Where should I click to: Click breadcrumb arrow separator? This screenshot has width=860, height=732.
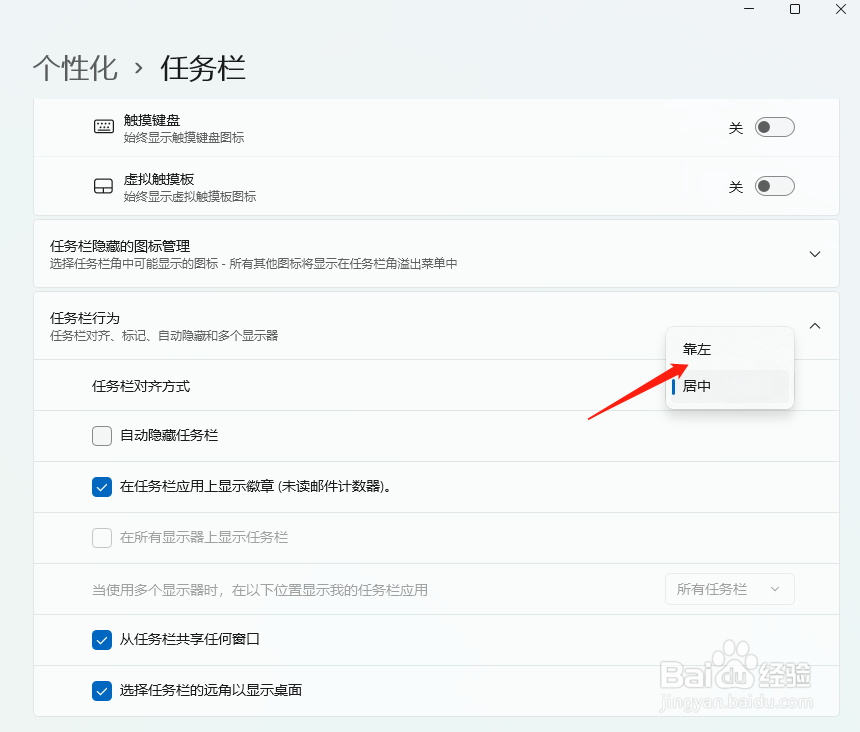(x=139, y=69)
